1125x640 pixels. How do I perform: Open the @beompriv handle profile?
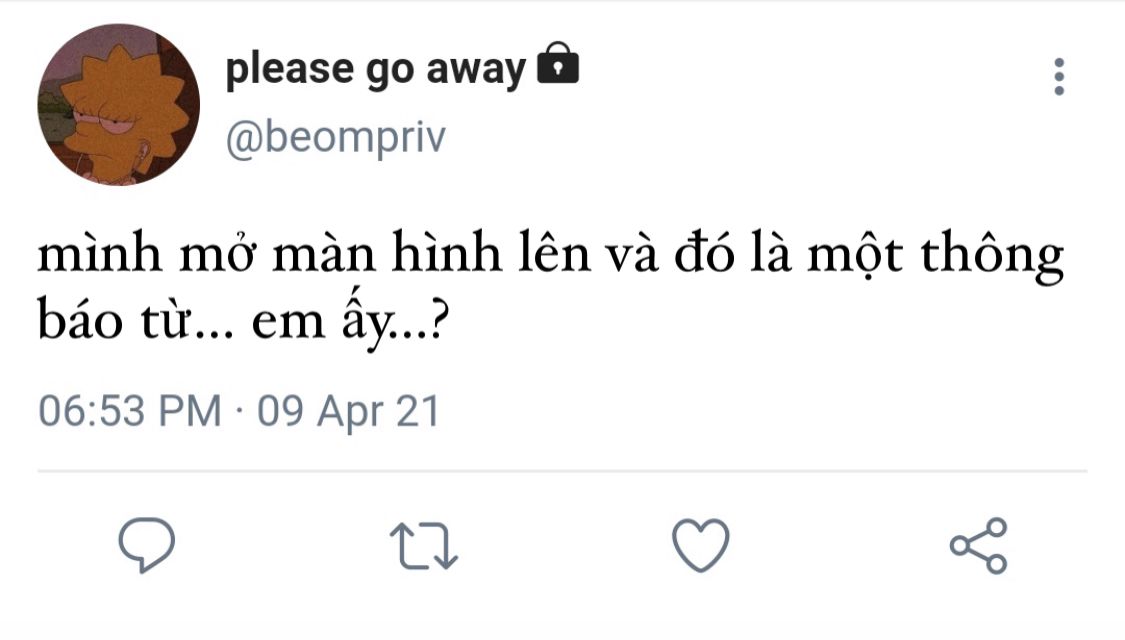pos(335,139)
